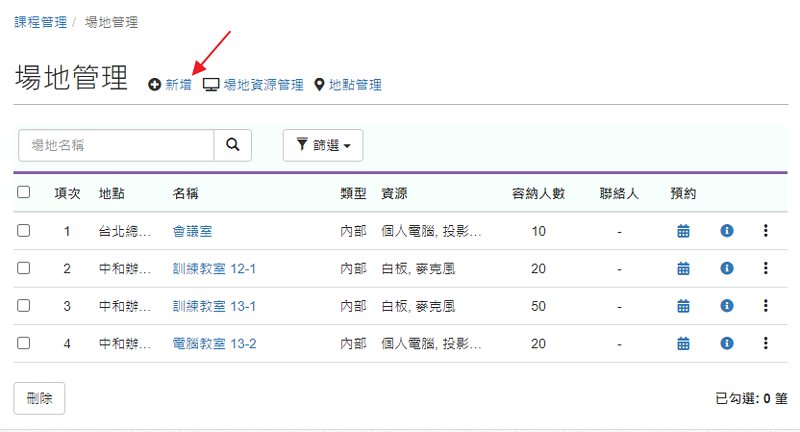Viewport: 800px width, 432px height.
Task: Open 場地資源管理 page
Action: tap(253, 86)
